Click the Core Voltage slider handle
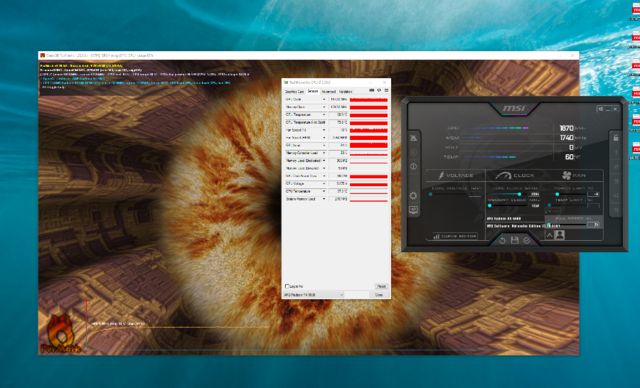The height and width of the screenshot is (388, 640). [431, 194]
